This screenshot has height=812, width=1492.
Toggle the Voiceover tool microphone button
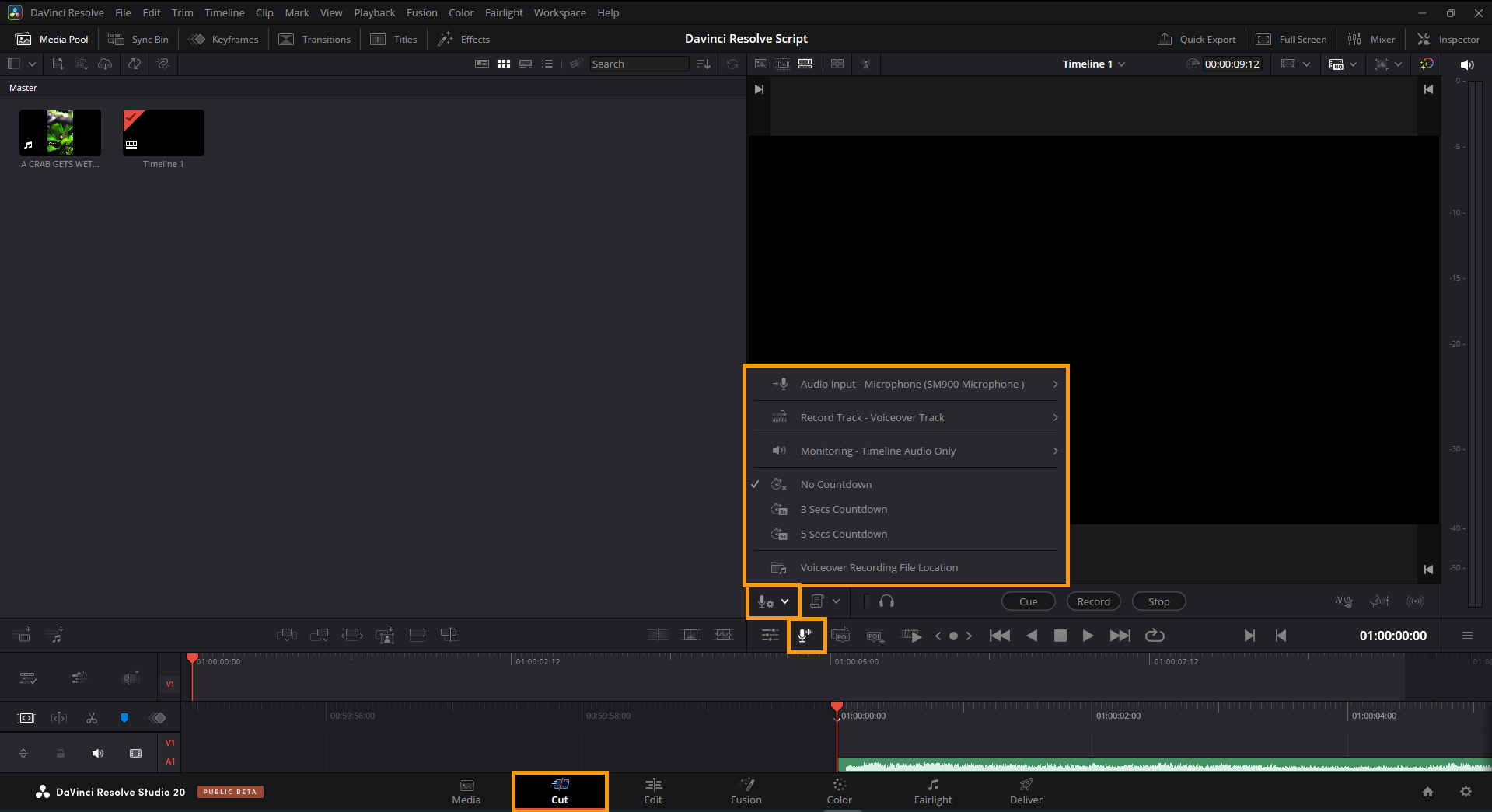click(x=806, y=636)
